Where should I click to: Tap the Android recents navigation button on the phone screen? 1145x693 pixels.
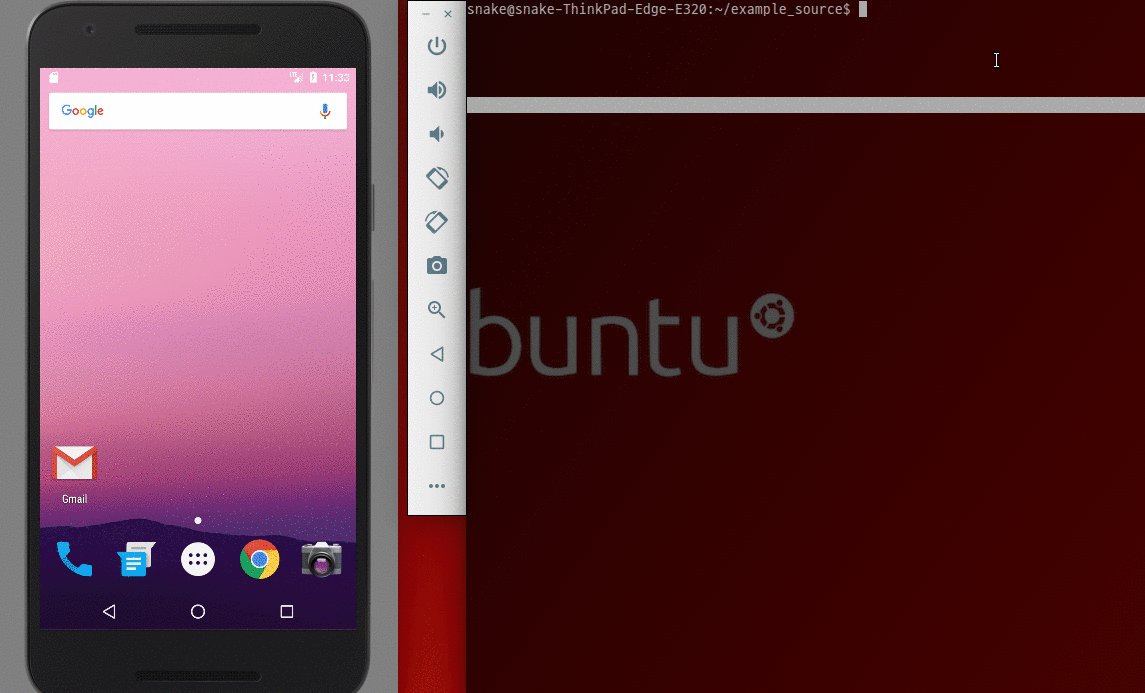coord(287,611)
